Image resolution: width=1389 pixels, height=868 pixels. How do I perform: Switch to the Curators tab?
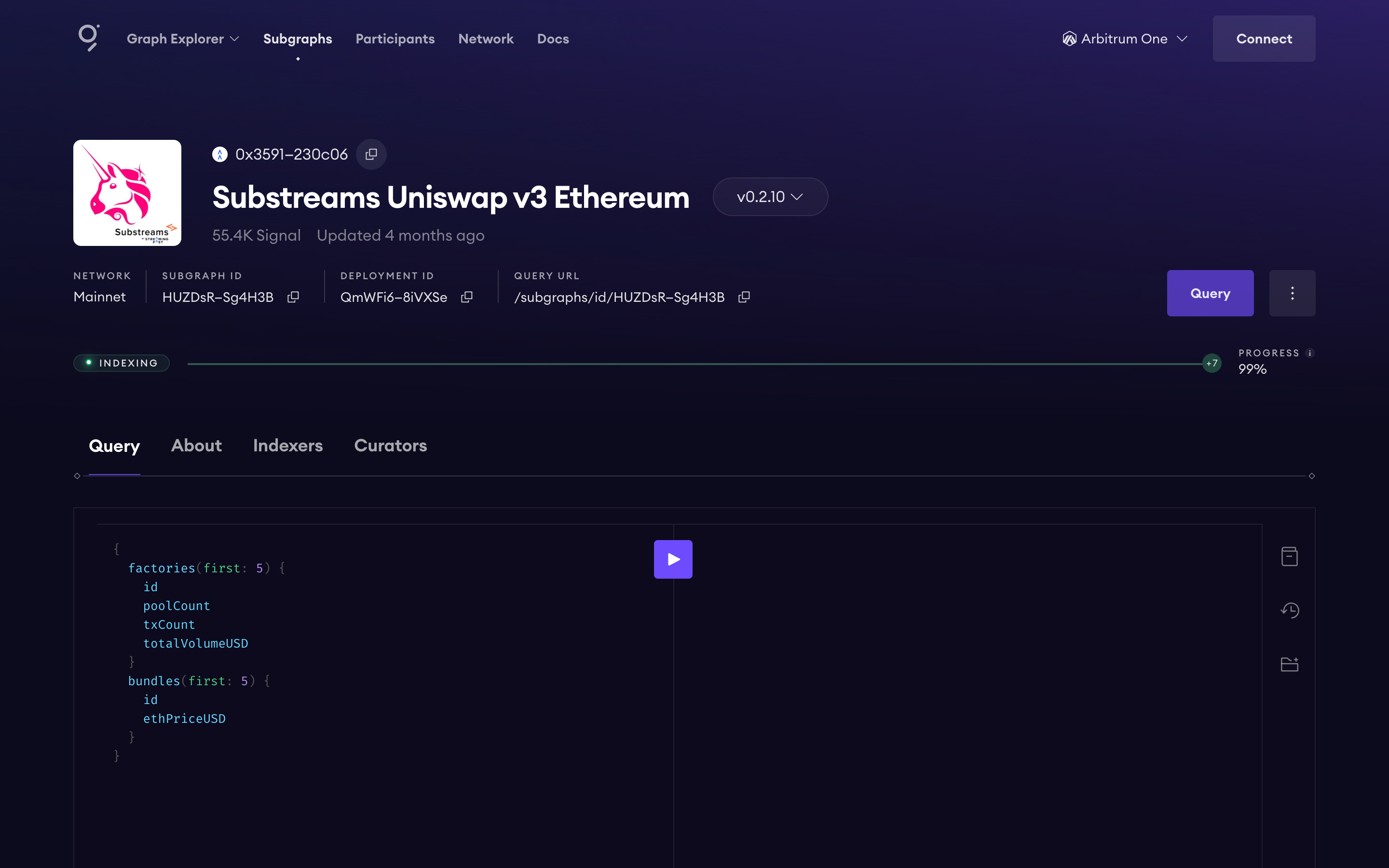(390, 446)
